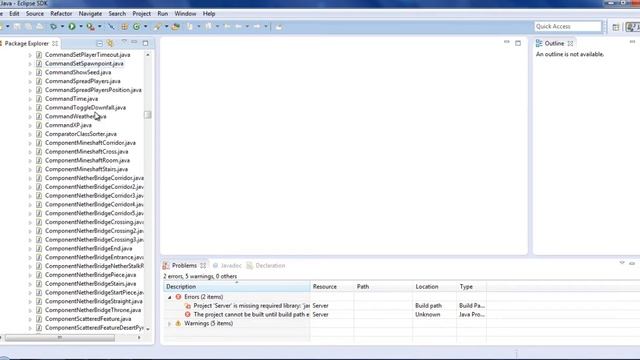Select CommandToggleDownfall.java in the tree
Image resolution: width=640 pixels, height=360 pixels.
click(x=85, y=108)
